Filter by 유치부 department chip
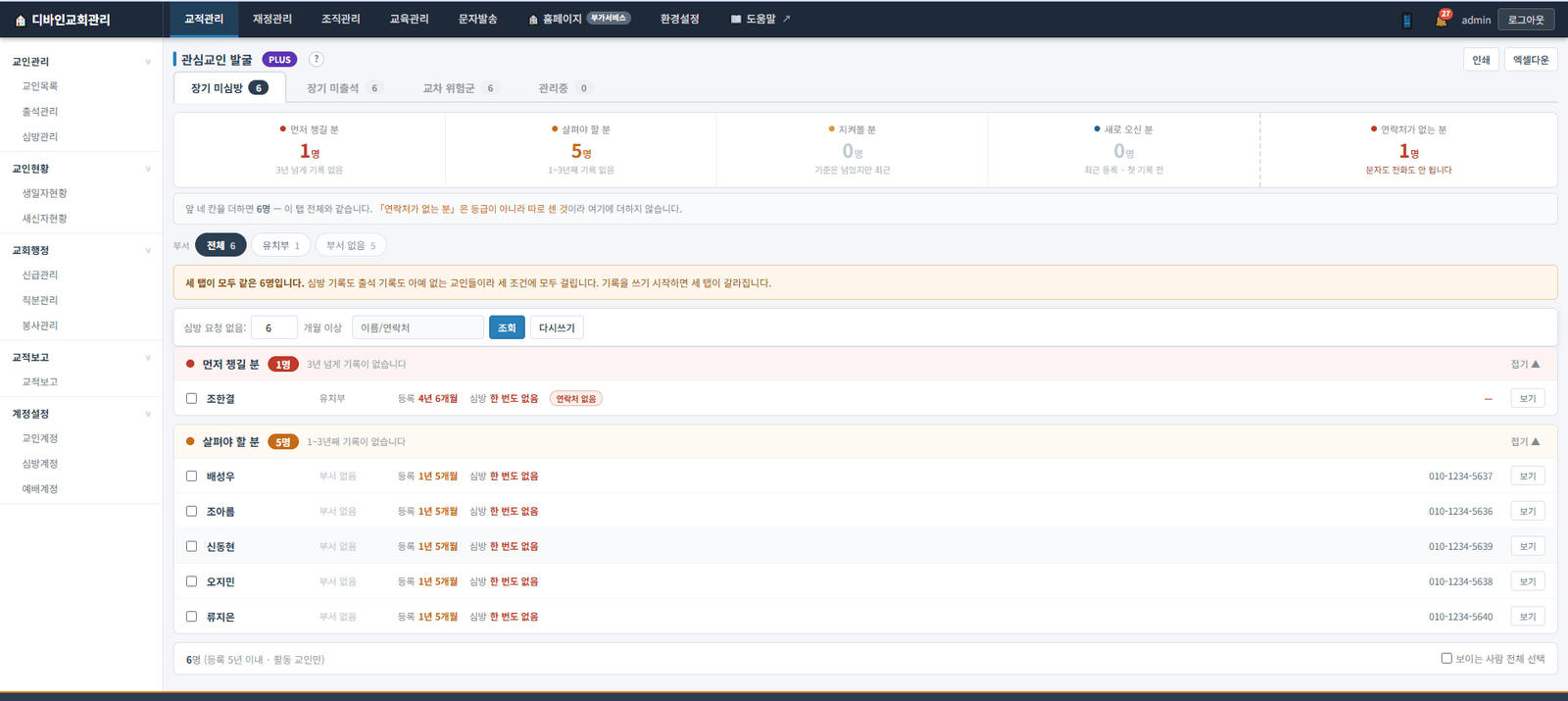Viewport: 1568px width, 701px height. (x=281, y=245)
